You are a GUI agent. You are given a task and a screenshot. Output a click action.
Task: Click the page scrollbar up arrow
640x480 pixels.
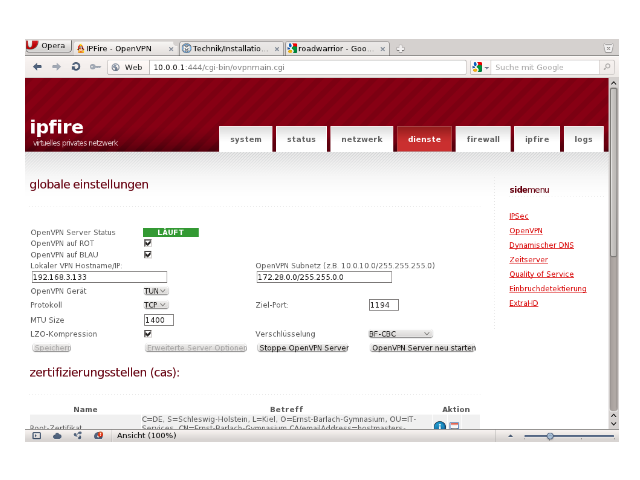click(613, 83)
